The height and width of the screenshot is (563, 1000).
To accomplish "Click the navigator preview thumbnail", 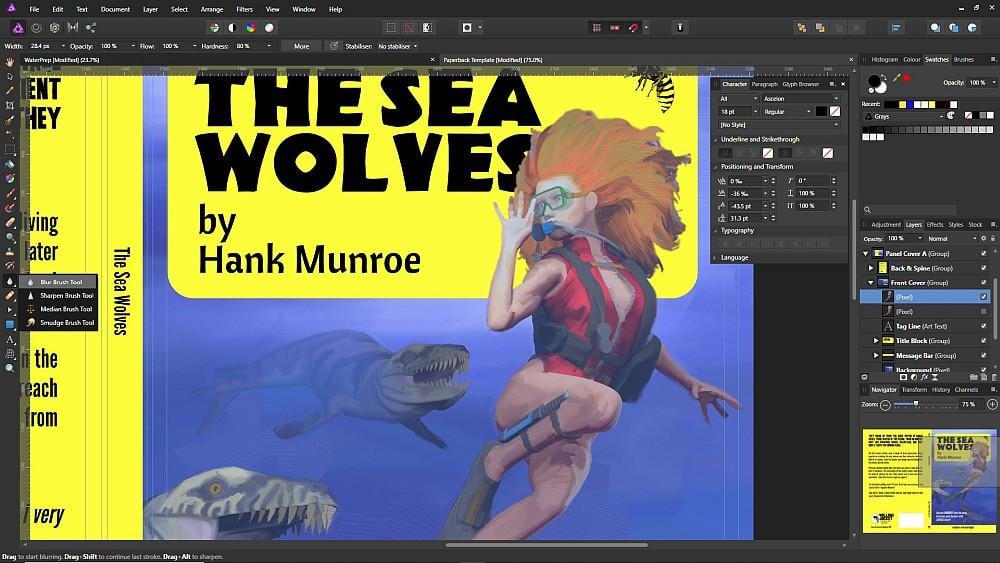I will (x=929, y=480).
